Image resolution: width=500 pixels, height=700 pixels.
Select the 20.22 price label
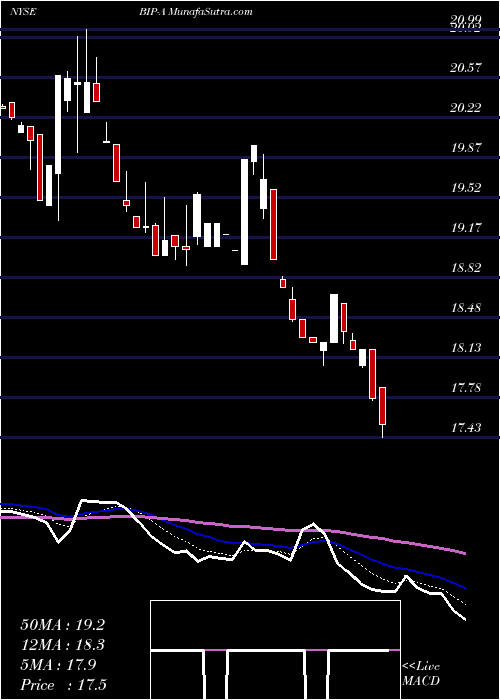[466, 108]
